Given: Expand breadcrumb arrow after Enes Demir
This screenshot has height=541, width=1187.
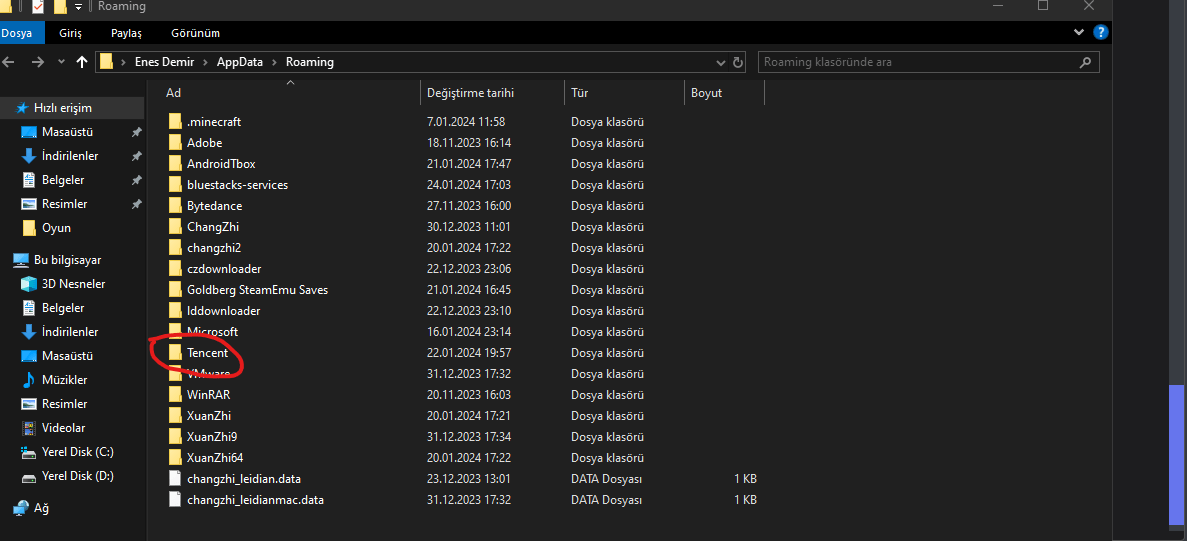Looking at the screenshot, I should 206,62.
